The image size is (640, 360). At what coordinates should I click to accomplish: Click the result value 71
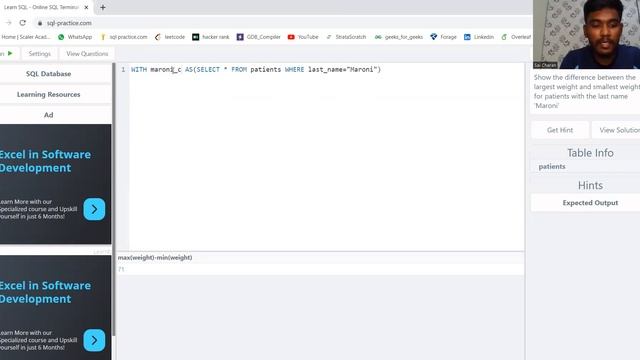121,269
